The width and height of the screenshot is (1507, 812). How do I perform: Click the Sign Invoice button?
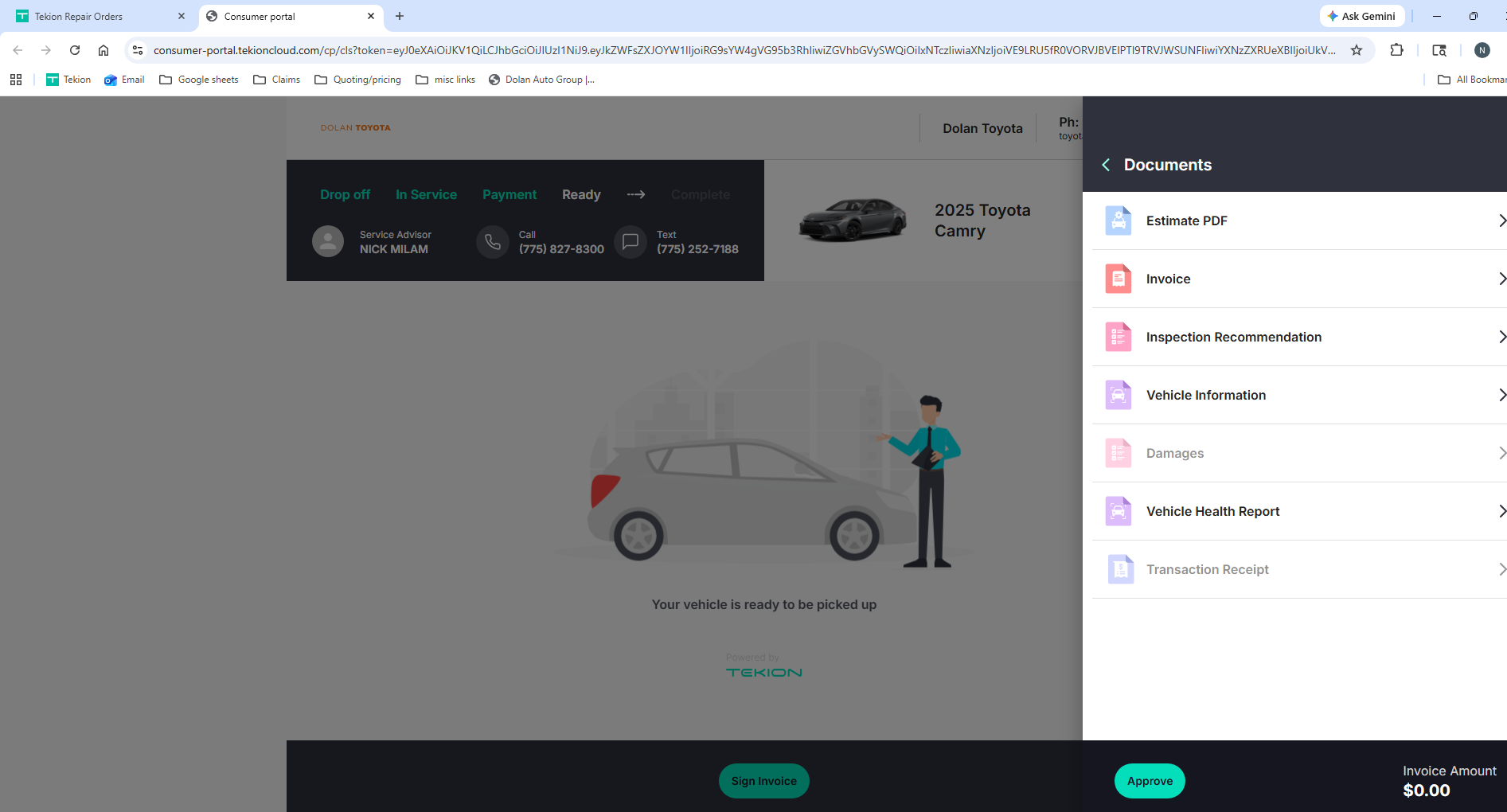coord(764,781)
